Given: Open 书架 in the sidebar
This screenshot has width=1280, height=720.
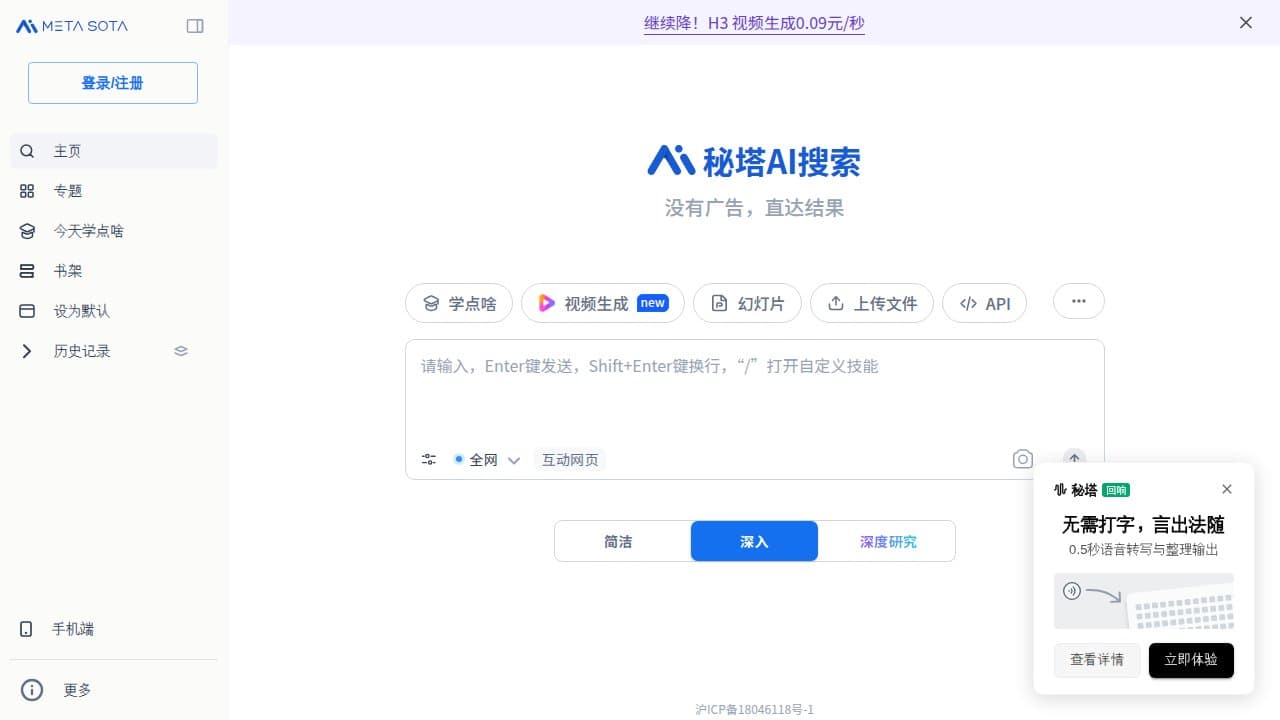Looking at the screenshot, I should 114,271.
